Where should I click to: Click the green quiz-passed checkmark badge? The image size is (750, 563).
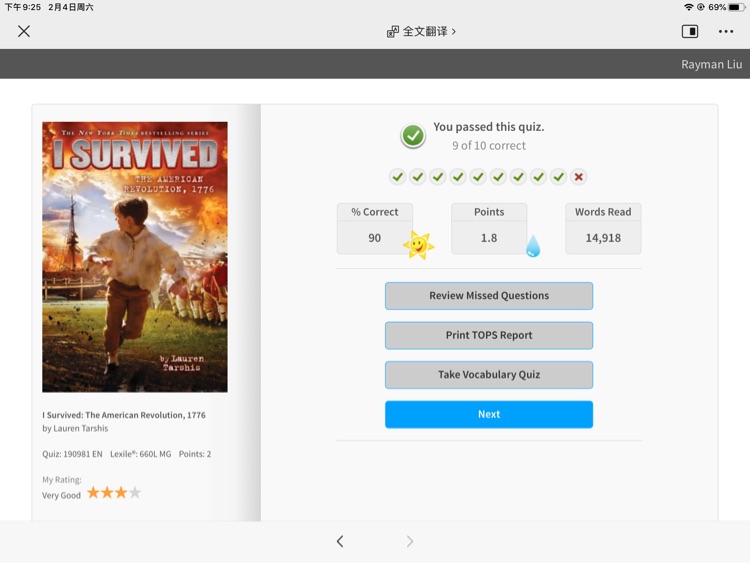(413, 136)
